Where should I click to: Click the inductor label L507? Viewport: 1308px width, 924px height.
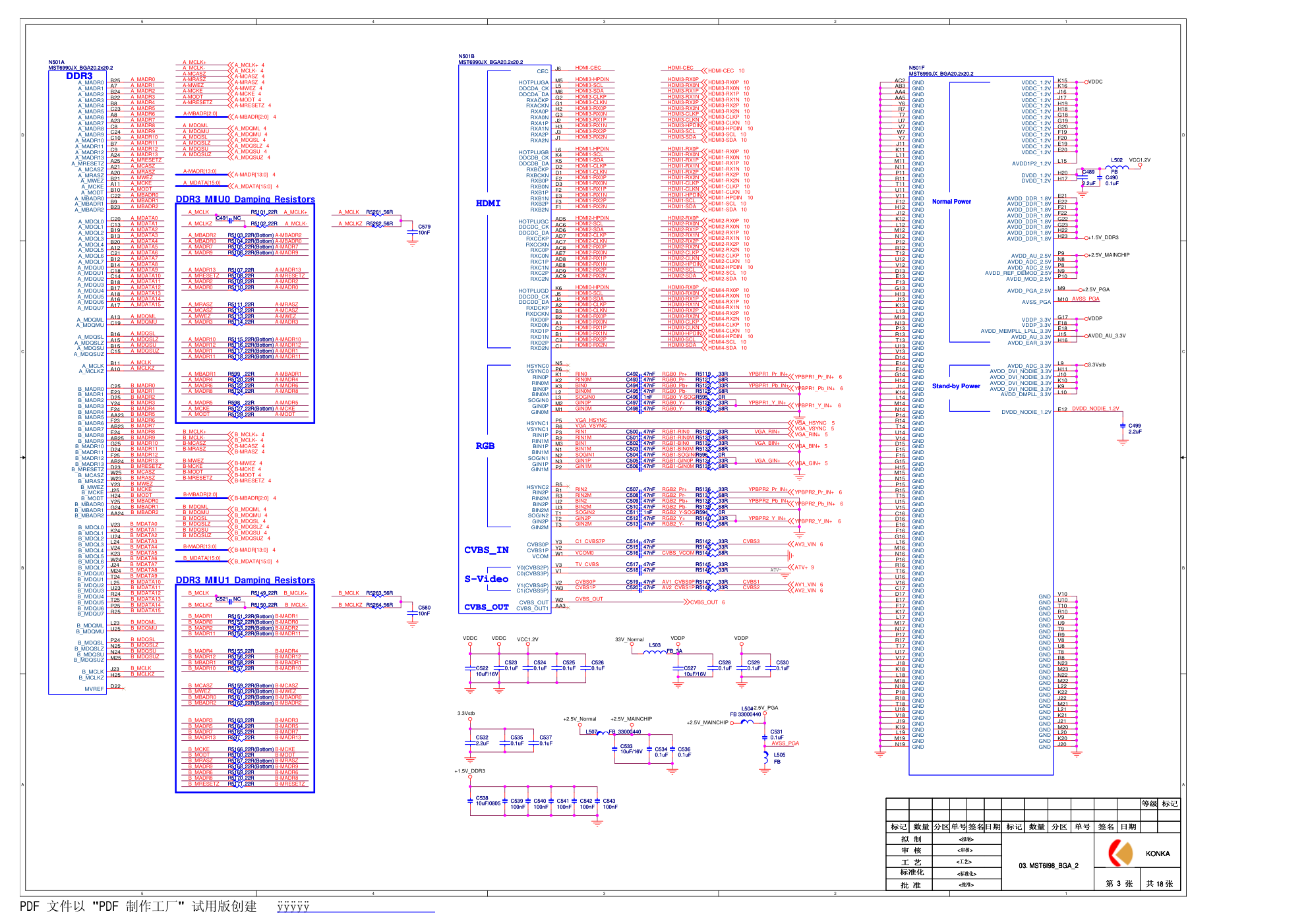pos(591,732)
